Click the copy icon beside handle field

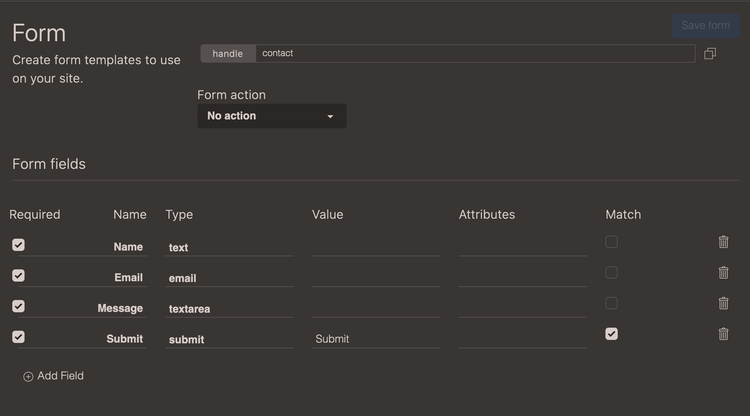[x=710, y=54]
